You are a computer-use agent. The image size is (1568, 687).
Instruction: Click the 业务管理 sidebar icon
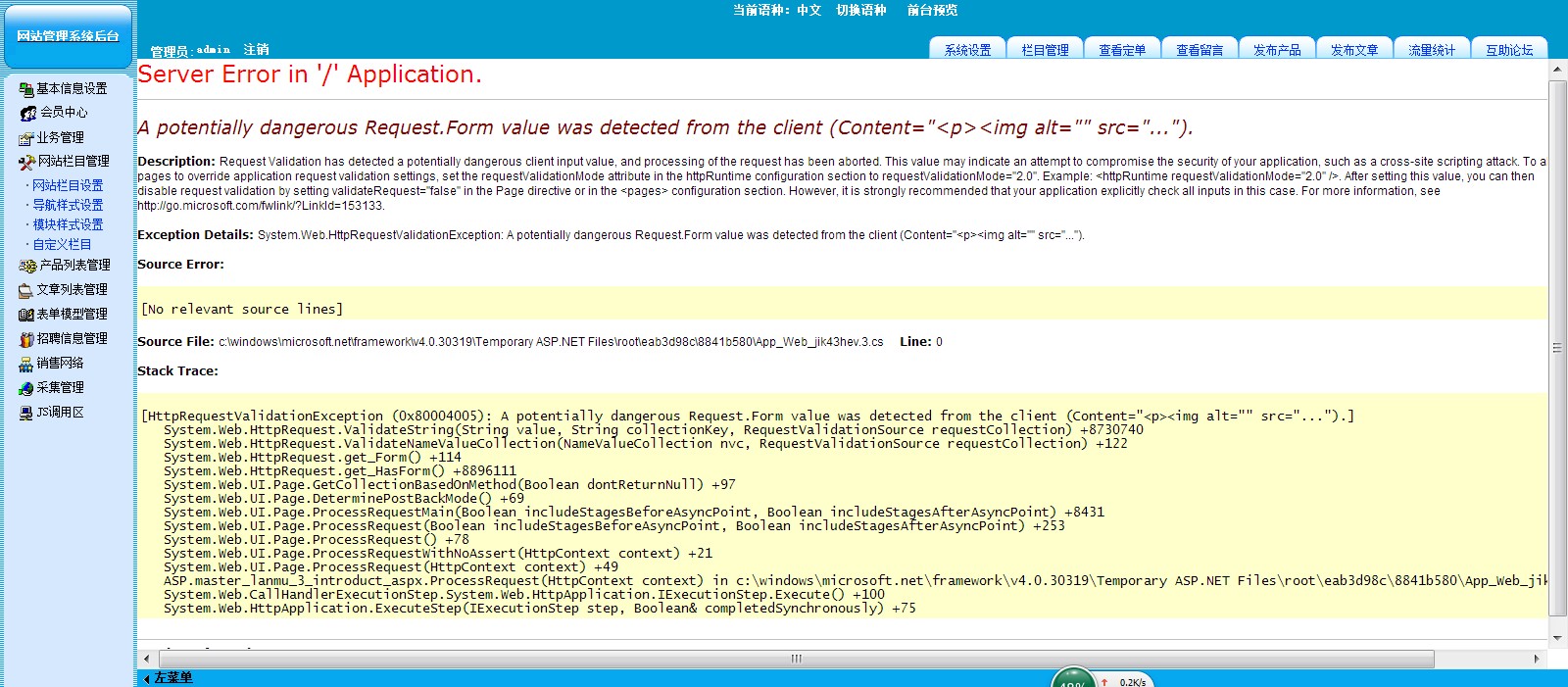click(26, 138)
